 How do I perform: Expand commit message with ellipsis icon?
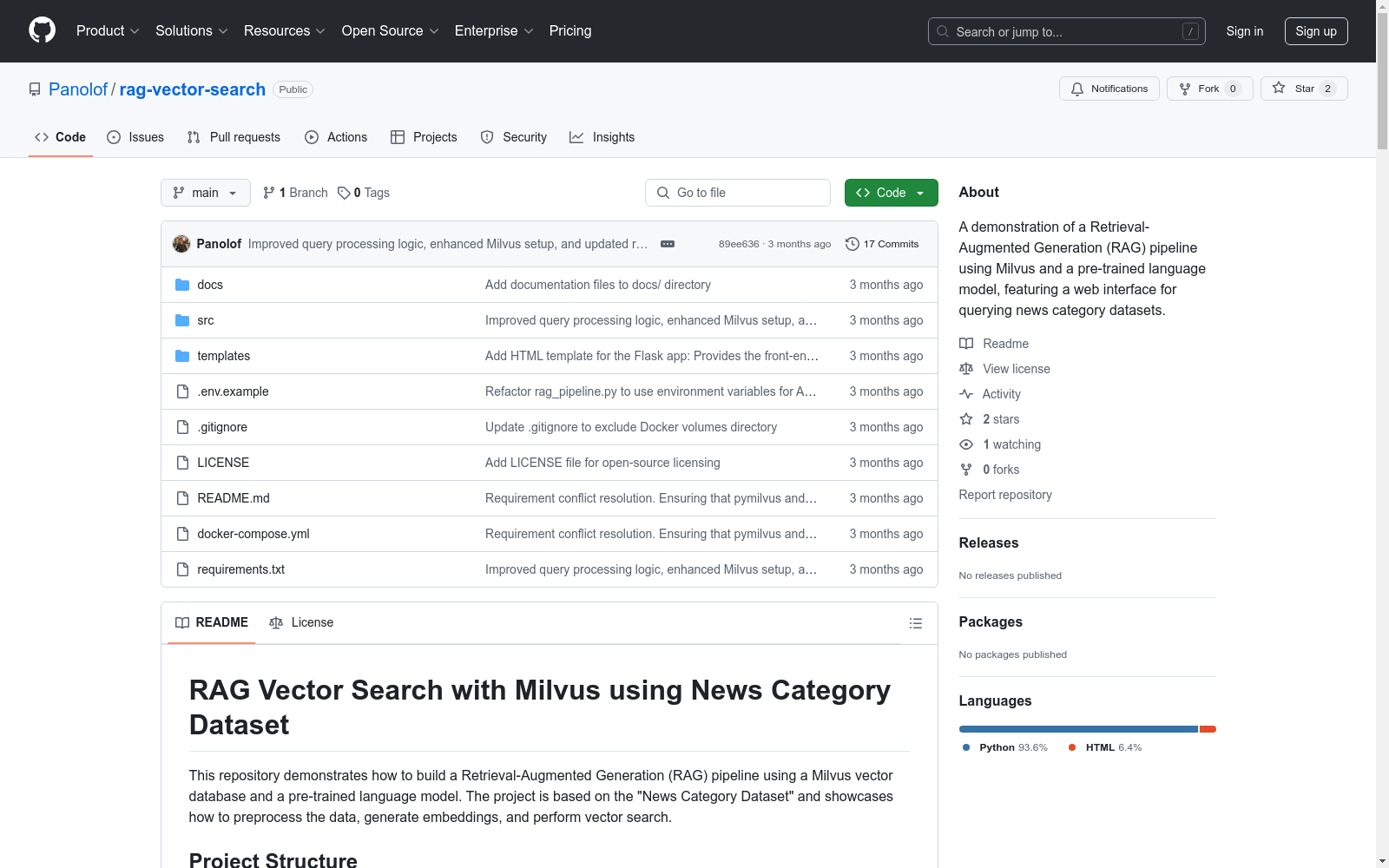click(x=668, y=244)
